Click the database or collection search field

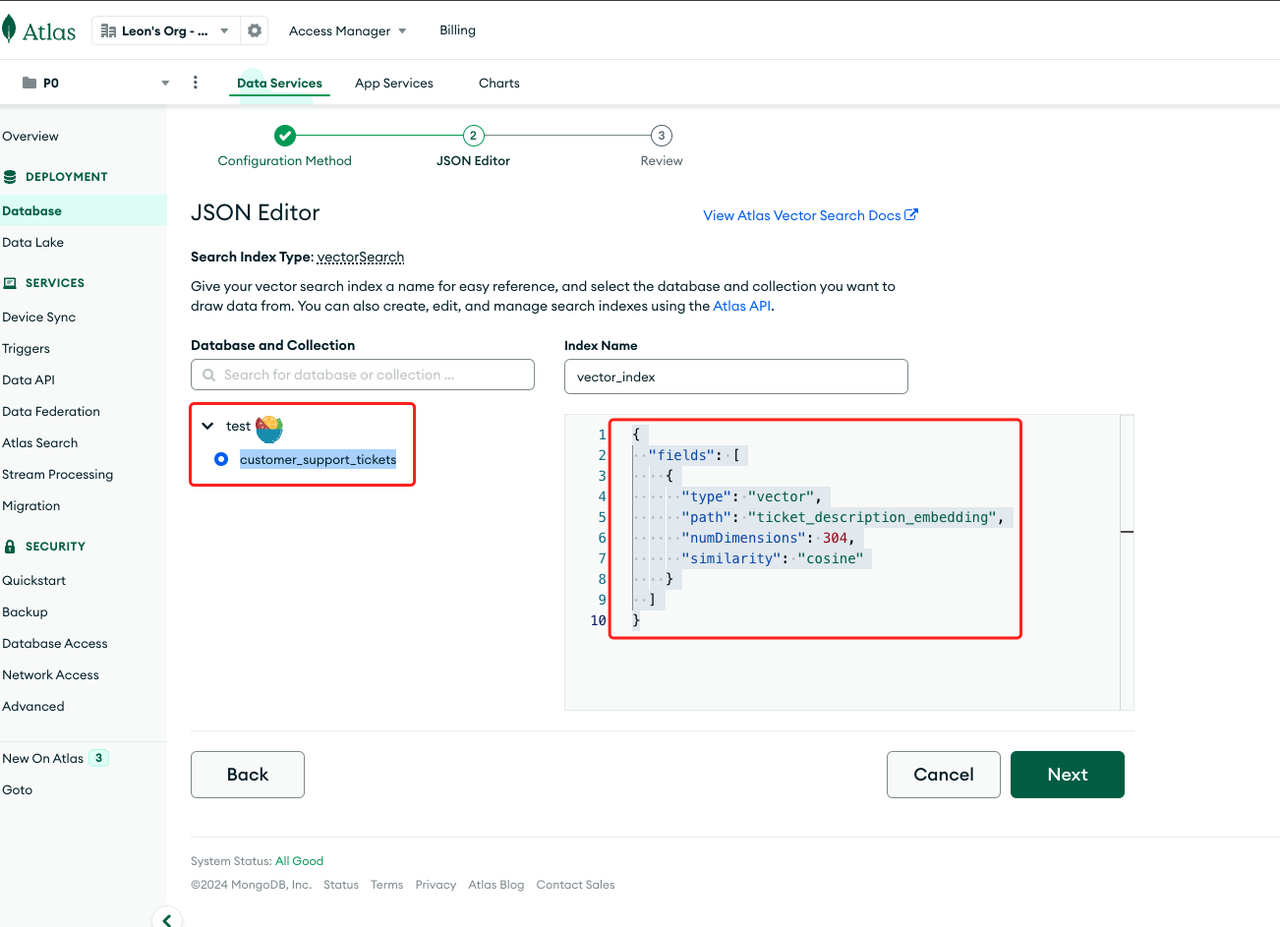tap(363, 375)
